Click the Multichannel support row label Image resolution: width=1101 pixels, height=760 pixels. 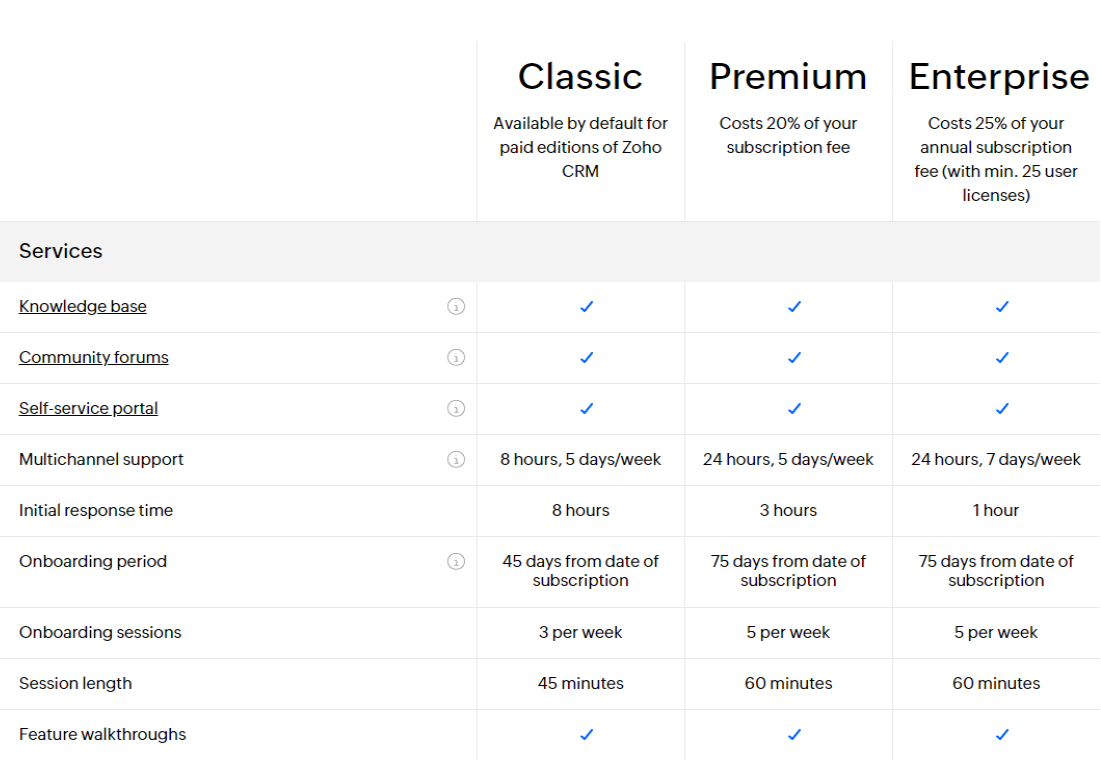point(101,459)
